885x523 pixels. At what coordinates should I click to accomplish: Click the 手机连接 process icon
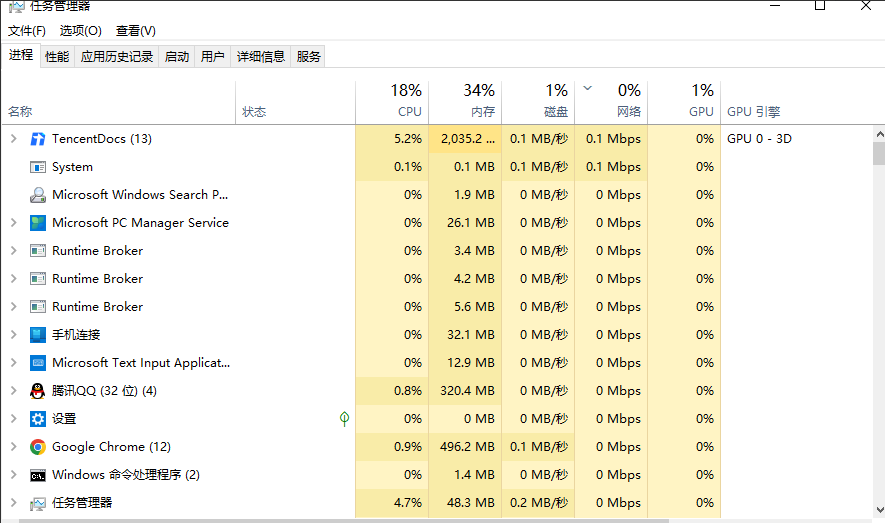tap(38, 335)
